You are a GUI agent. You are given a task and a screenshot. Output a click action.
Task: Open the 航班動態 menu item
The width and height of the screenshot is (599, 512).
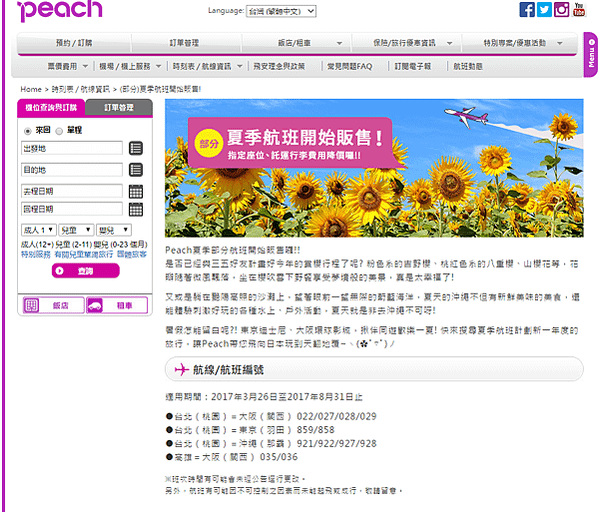tap(468, 66)
